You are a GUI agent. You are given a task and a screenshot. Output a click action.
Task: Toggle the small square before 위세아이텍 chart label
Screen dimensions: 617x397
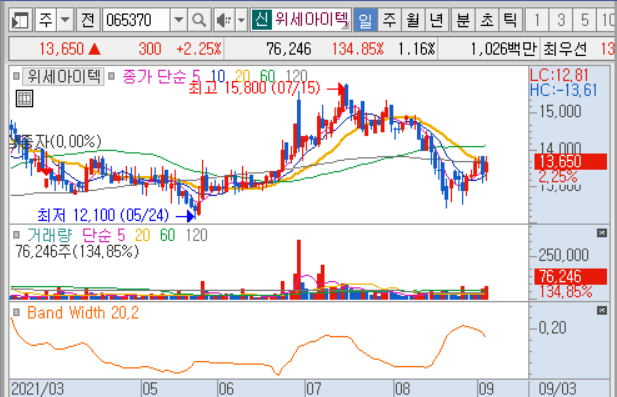click(x=16, y=76)
